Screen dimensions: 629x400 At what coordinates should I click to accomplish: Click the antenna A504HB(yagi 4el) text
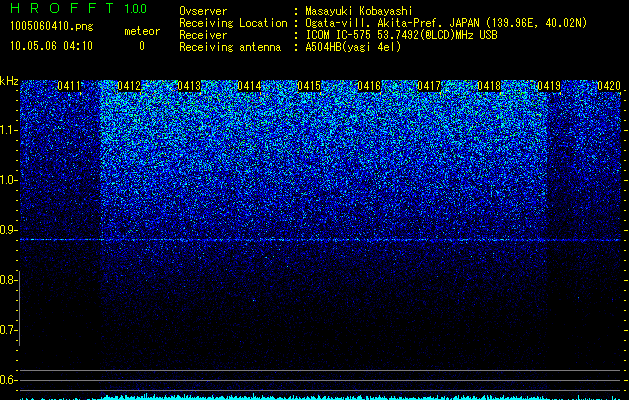tap(353, 47)
